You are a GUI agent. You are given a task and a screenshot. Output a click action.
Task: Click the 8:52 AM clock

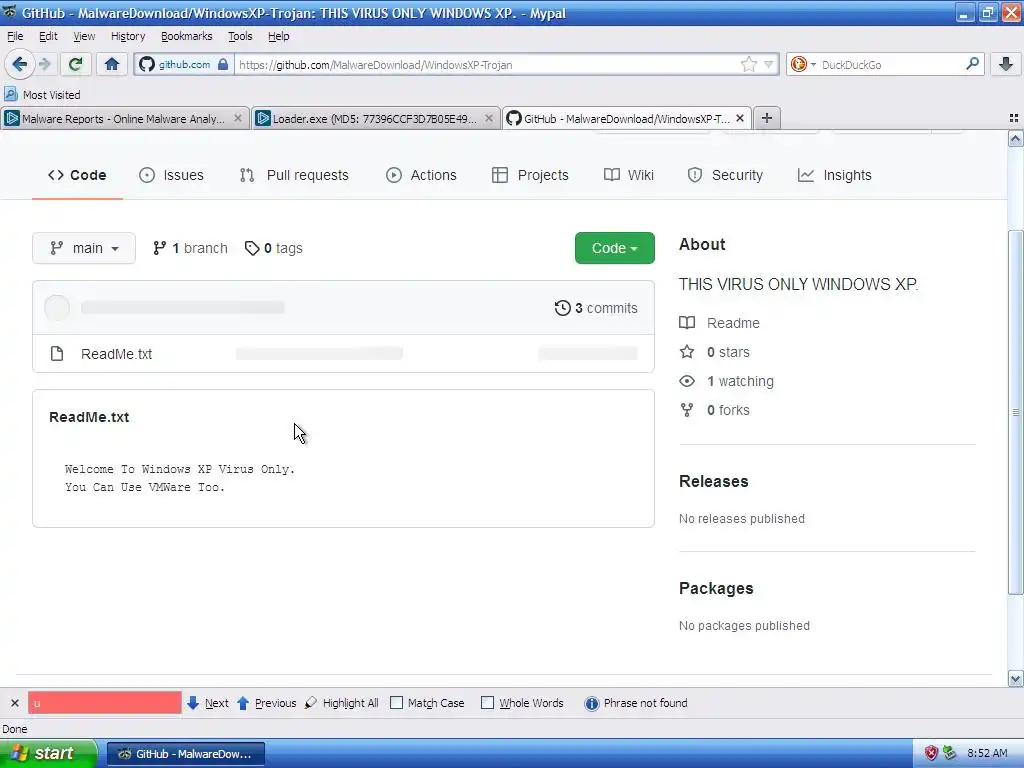tap(987, 753)
